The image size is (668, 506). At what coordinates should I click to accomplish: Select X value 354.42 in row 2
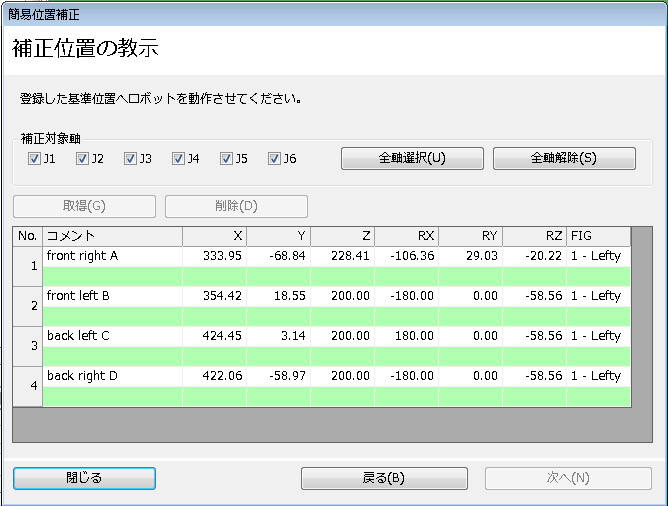214,296
